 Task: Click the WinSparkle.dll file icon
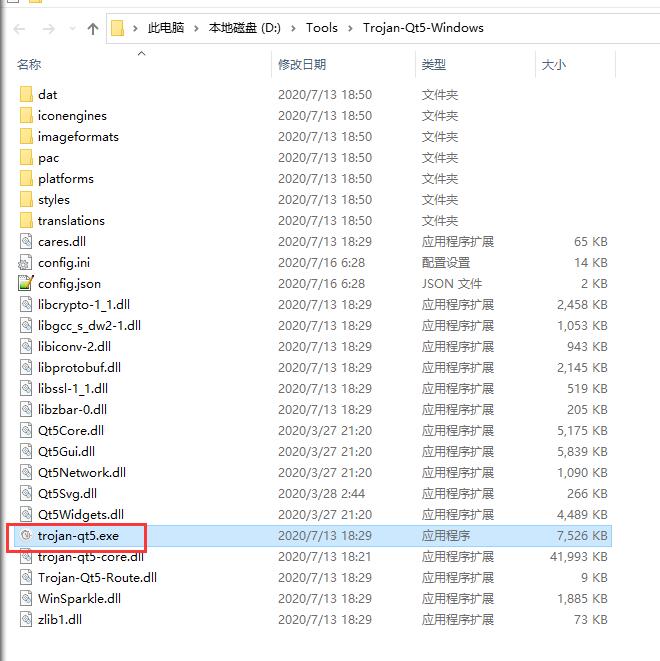(x=26, y=598)
